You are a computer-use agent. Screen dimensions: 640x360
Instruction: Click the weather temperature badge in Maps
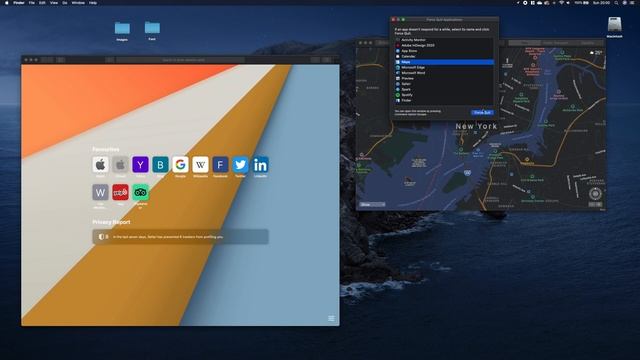[596, 53]
